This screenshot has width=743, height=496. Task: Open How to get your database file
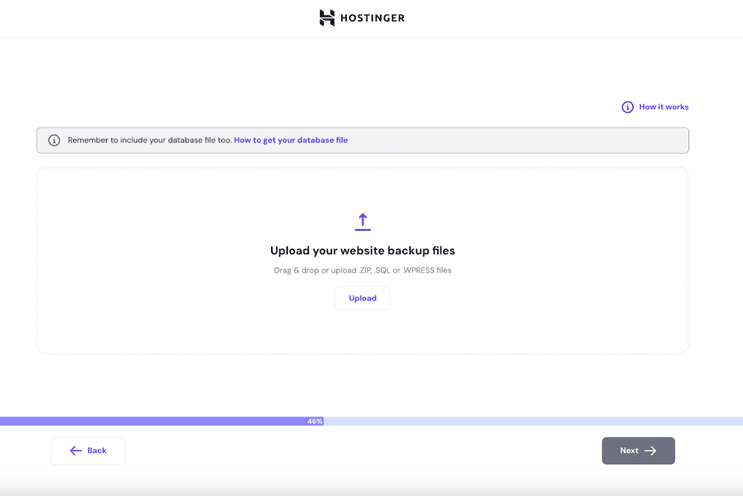(290, 140)
